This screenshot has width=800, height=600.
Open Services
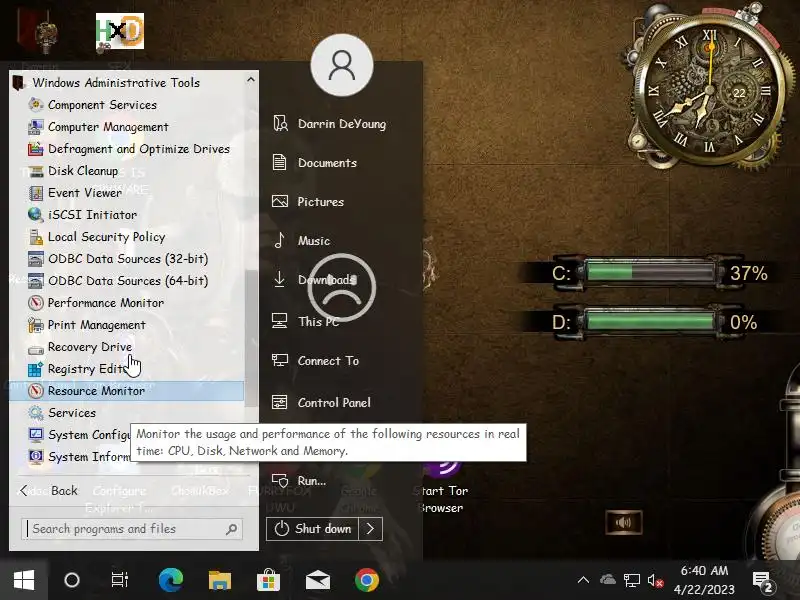tap(126, 412)
